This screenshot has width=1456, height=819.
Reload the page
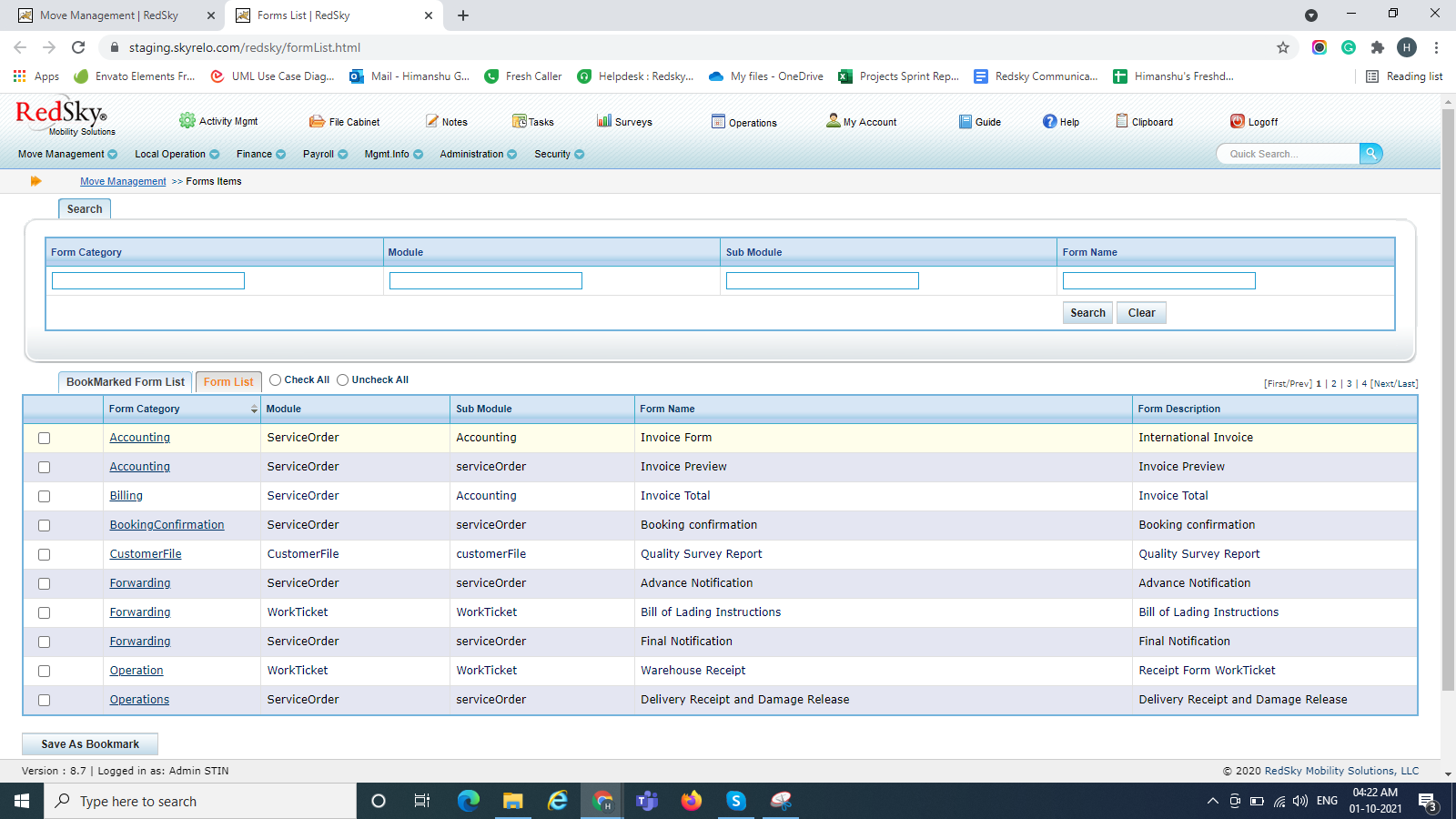(78, 47)
